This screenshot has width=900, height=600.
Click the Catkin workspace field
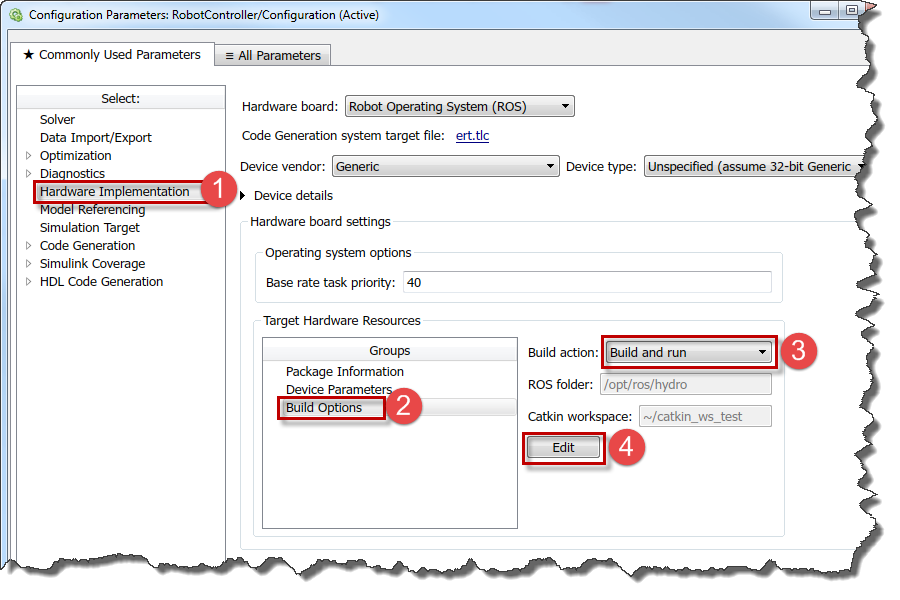pos(705,416)
